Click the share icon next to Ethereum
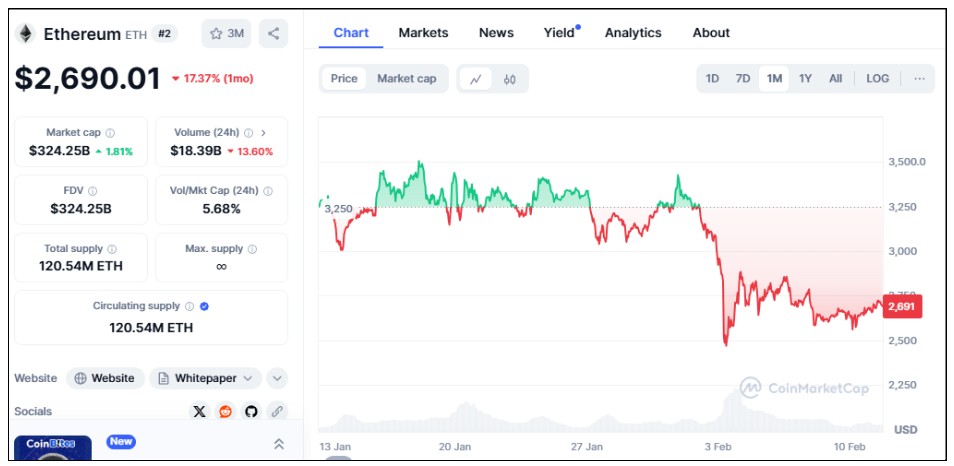The width and height of the screenshot is (954, 466). (x=273, y=33)
